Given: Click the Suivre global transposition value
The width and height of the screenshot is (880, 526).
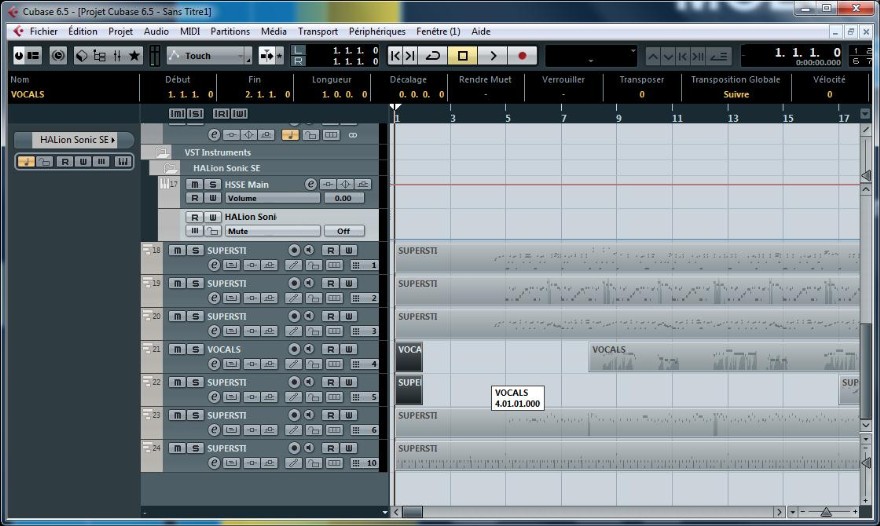Looking at the screenshot, I should point(736,94).
